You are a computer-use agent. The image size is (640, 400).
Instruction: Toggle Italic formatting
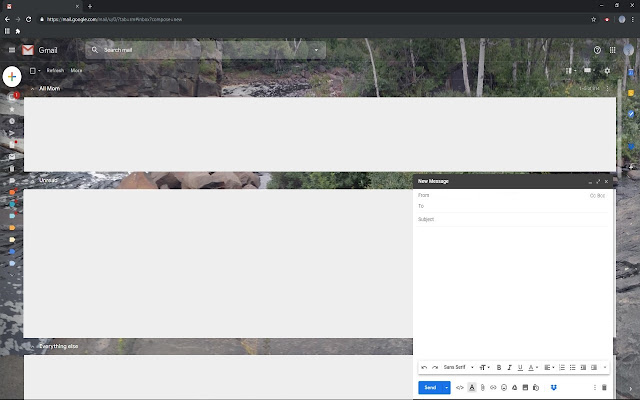[509, 368]
